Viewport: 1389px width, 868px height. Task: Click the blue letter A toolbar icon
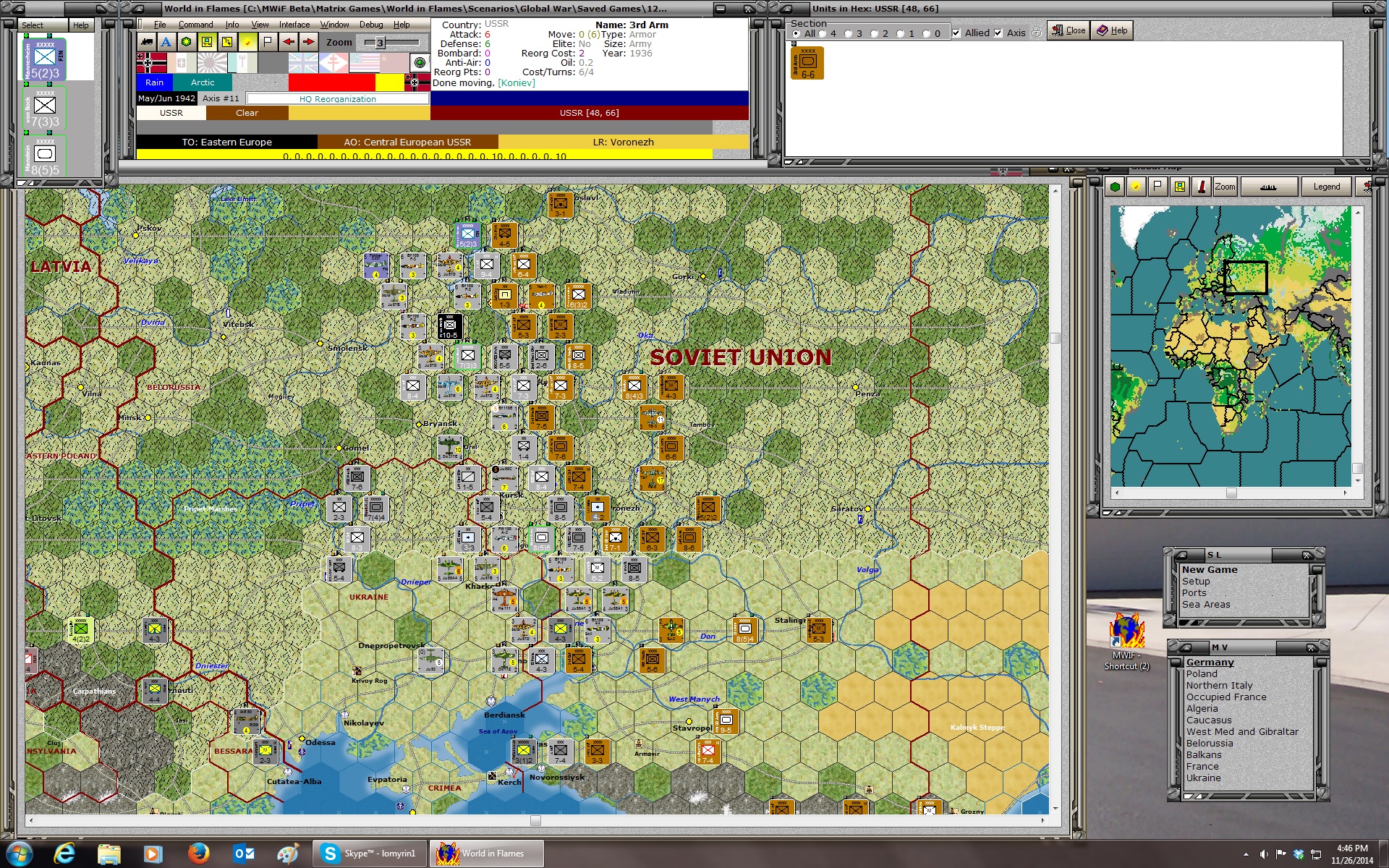coord(166,42)
